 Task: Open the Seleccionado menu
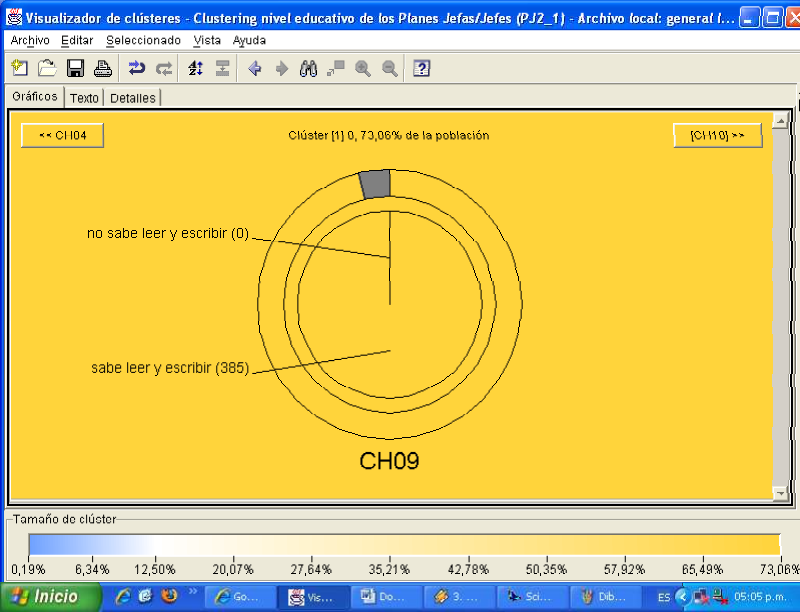pos(144,40)
